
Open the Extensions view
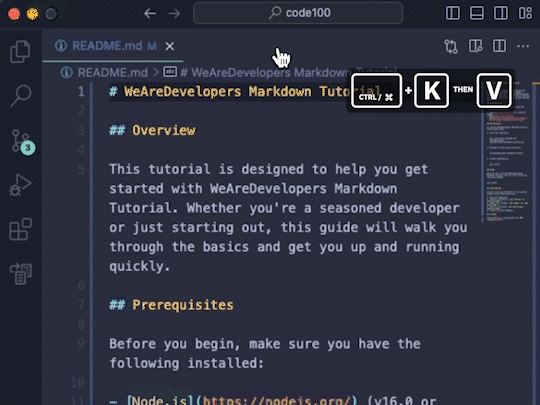(20, 229)
